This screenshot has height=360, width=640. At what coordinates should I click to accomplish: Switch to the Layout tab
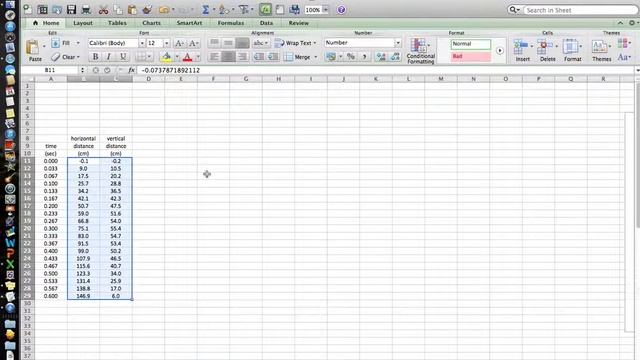[x=83, y=23]
